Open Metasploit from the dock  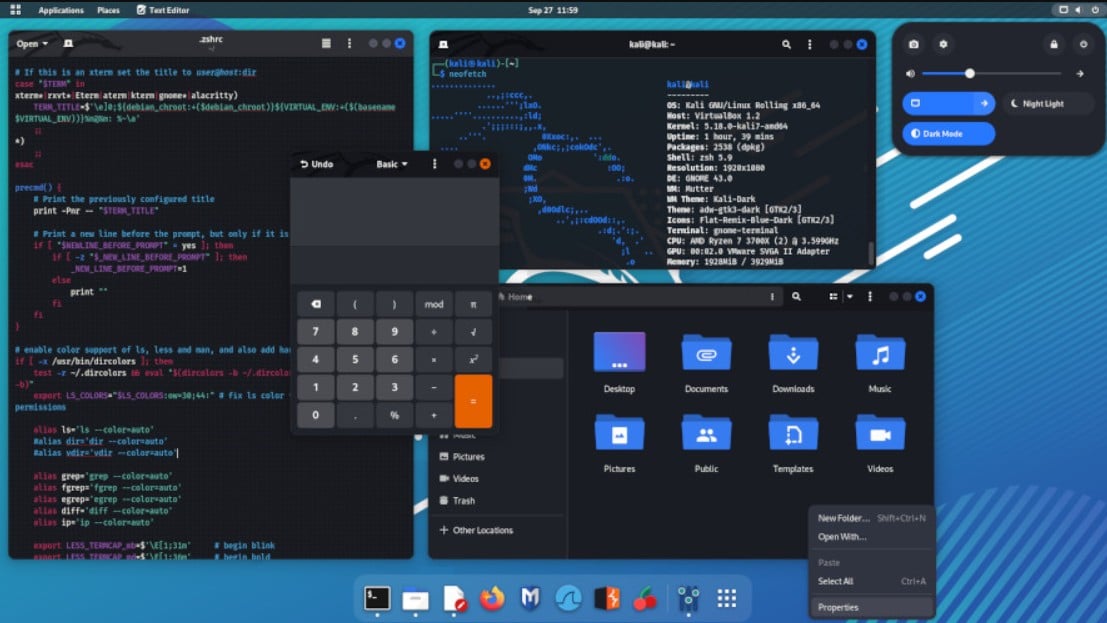click(530, 598)
